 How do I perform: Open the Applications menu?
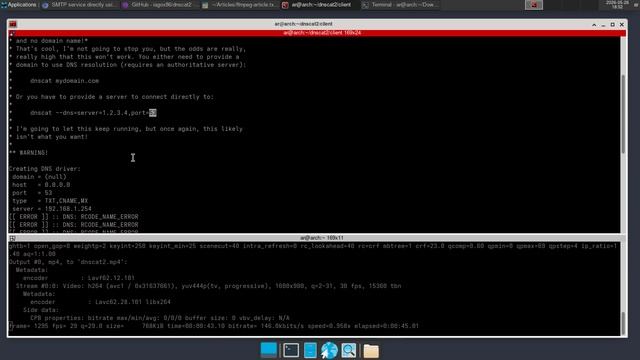[19, 5]
